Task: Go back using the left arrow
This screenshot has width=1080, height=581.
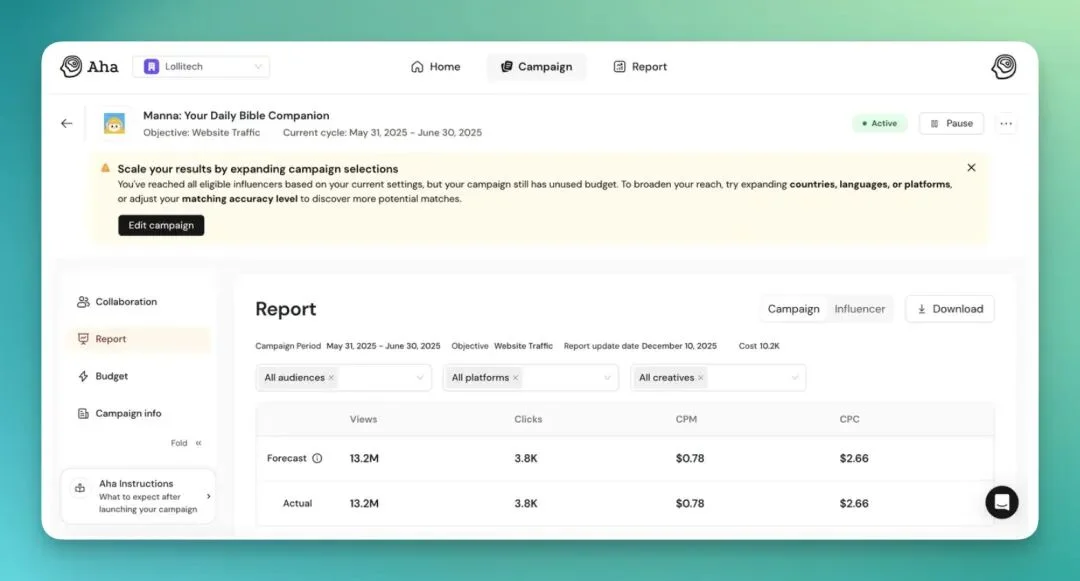Action: [x=67, y=124]
